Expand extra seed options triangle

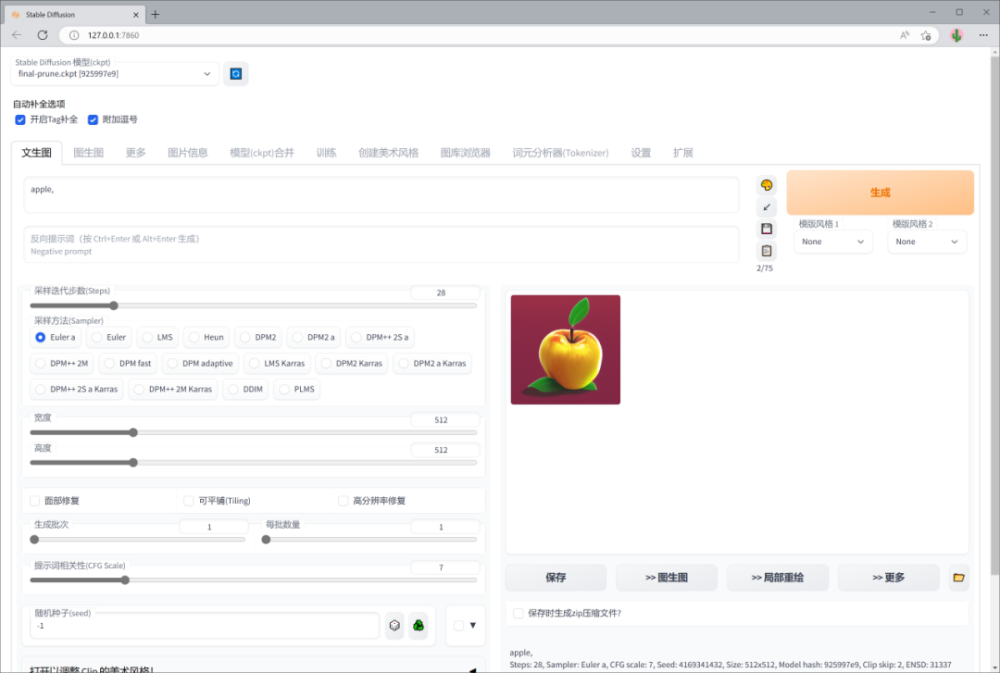(473, 625)
